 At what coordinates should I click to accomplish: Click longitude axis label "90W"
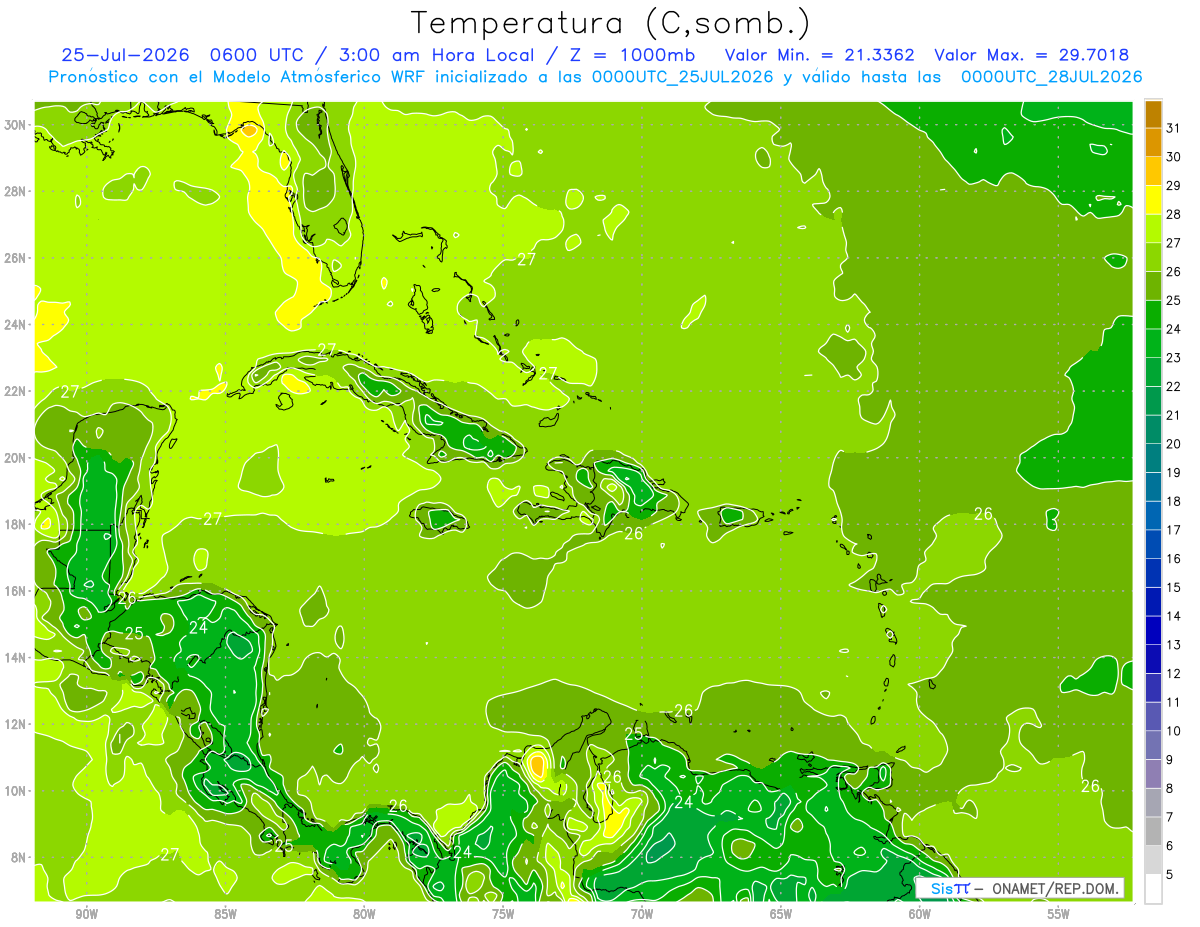(x=86, y=915)
